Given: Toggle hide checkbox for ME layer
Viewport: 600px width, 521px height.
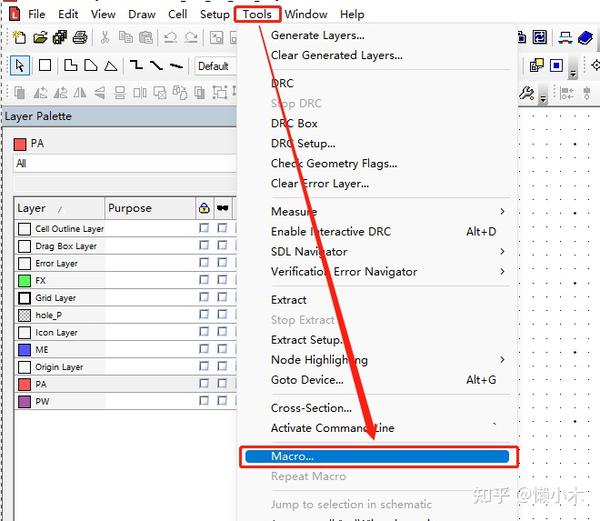Looking at the screenshot, I should pyautogui.click(x=222, y=348).
